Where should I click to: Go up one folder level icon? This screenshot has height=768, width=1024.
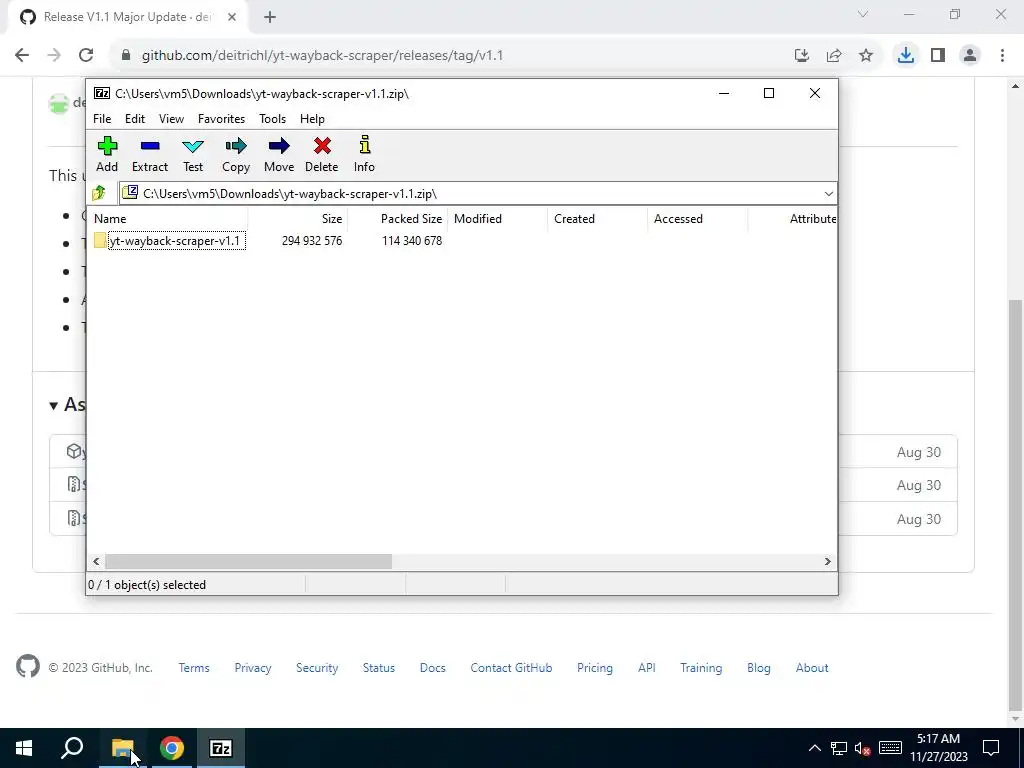(99, 193)
